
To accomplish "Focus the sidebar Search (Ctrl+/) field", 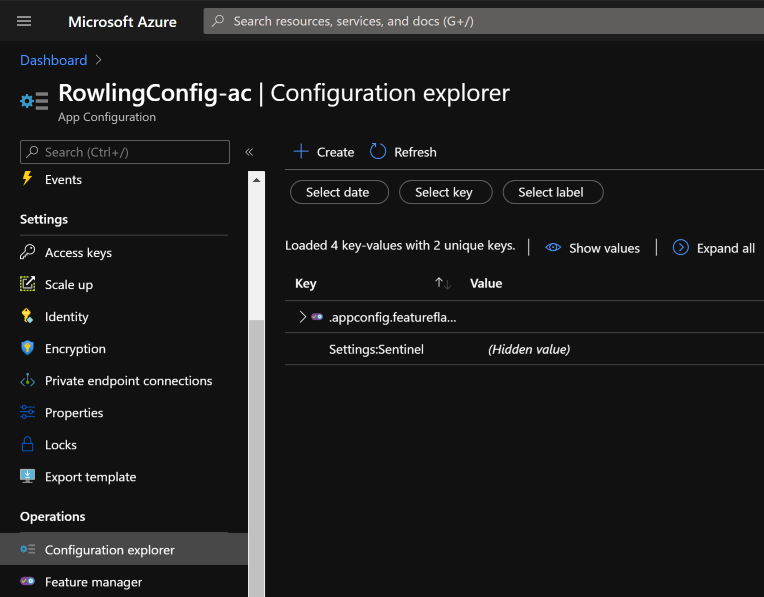I will click(125, 152).
